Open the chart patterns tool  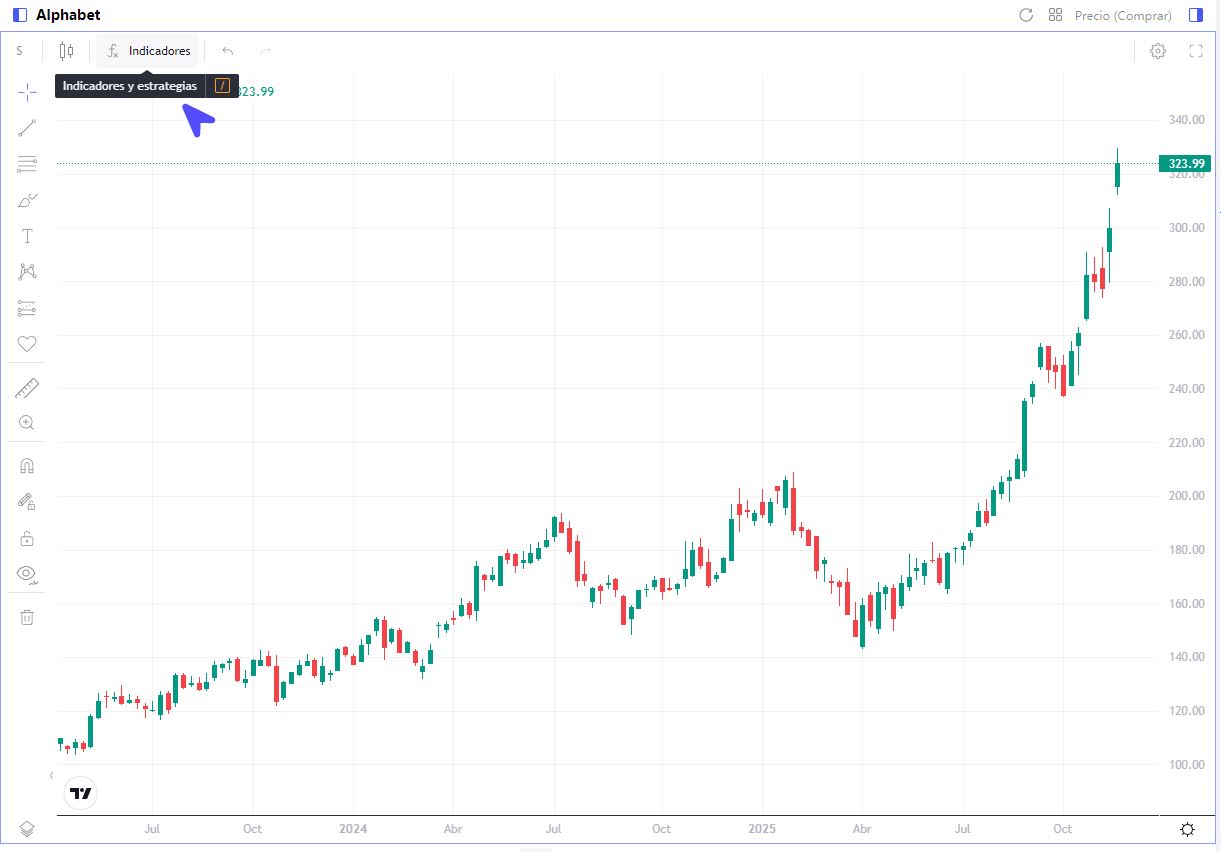(x=27, y=272)
